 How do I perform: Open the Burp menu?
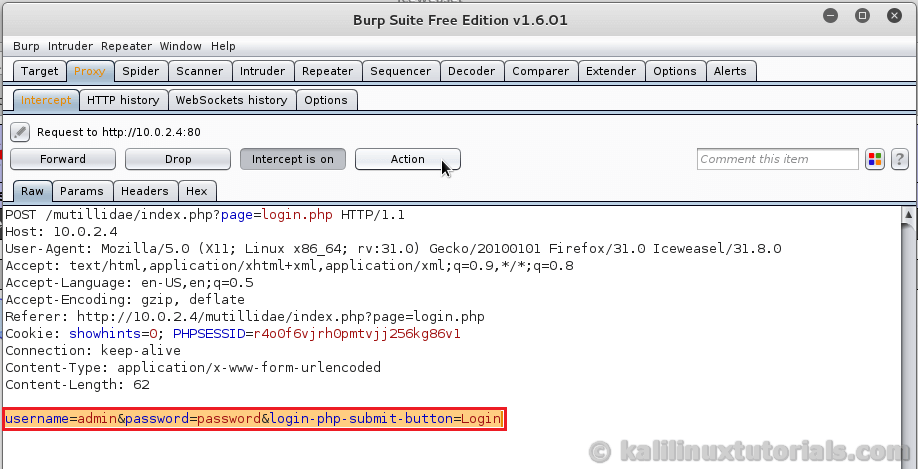click(x=27, y=46)
